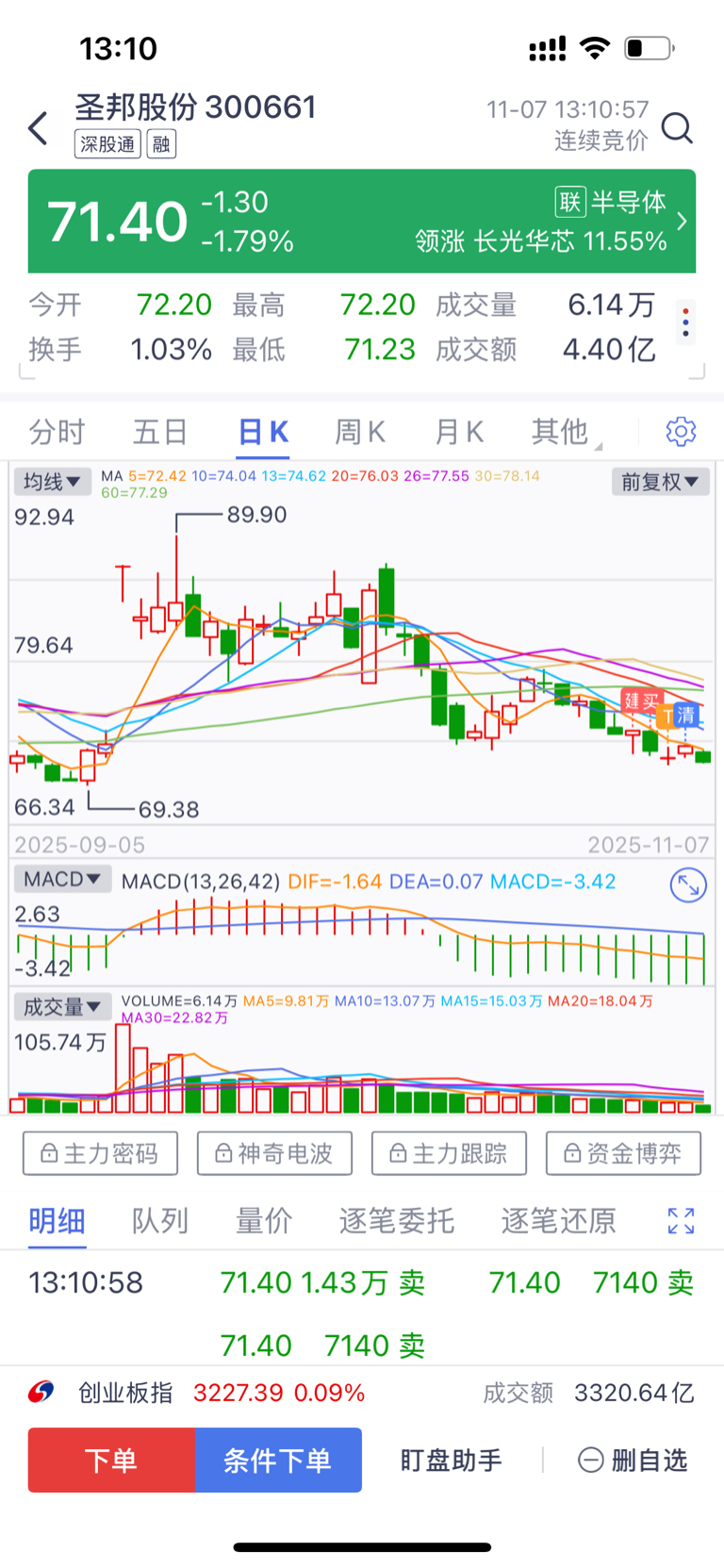Viewport: 724px width, 1568px height.
Task: Unlock 资金博弈 feature button
Action: (x=623, y=1153)
